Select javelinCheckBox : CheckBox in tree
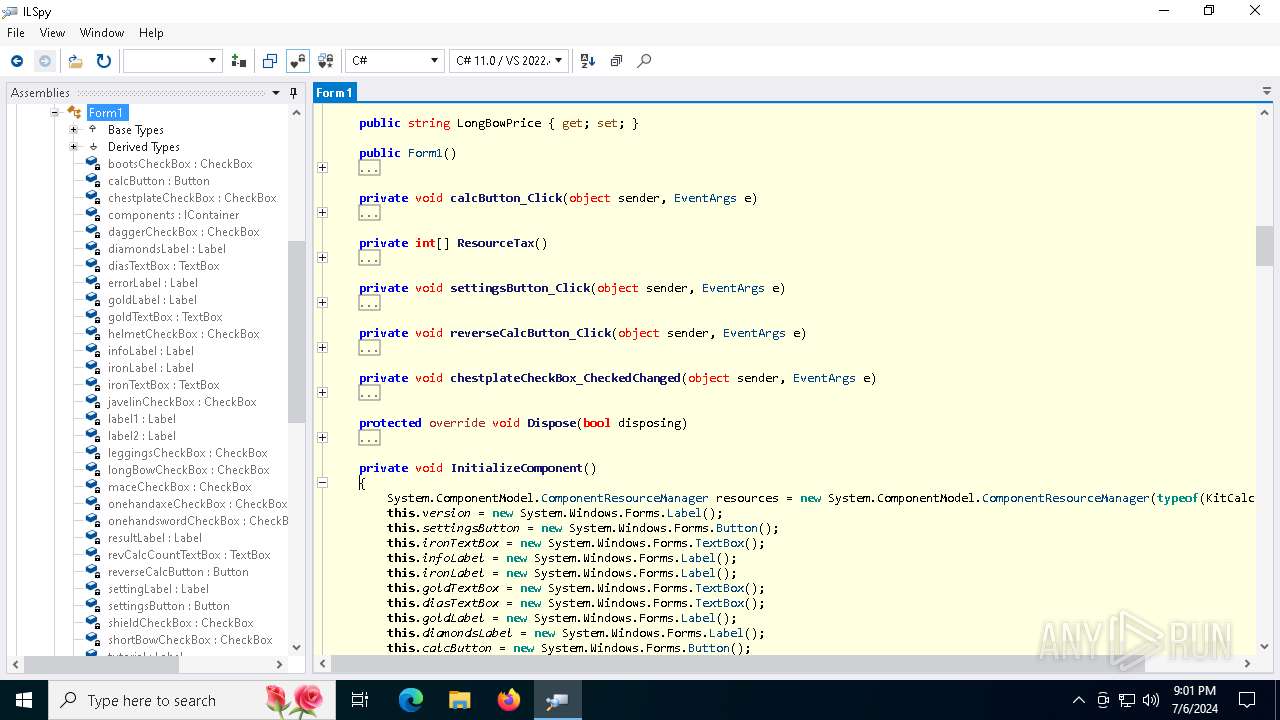The height and width of the screenshot is (720, 1280). 182,402
